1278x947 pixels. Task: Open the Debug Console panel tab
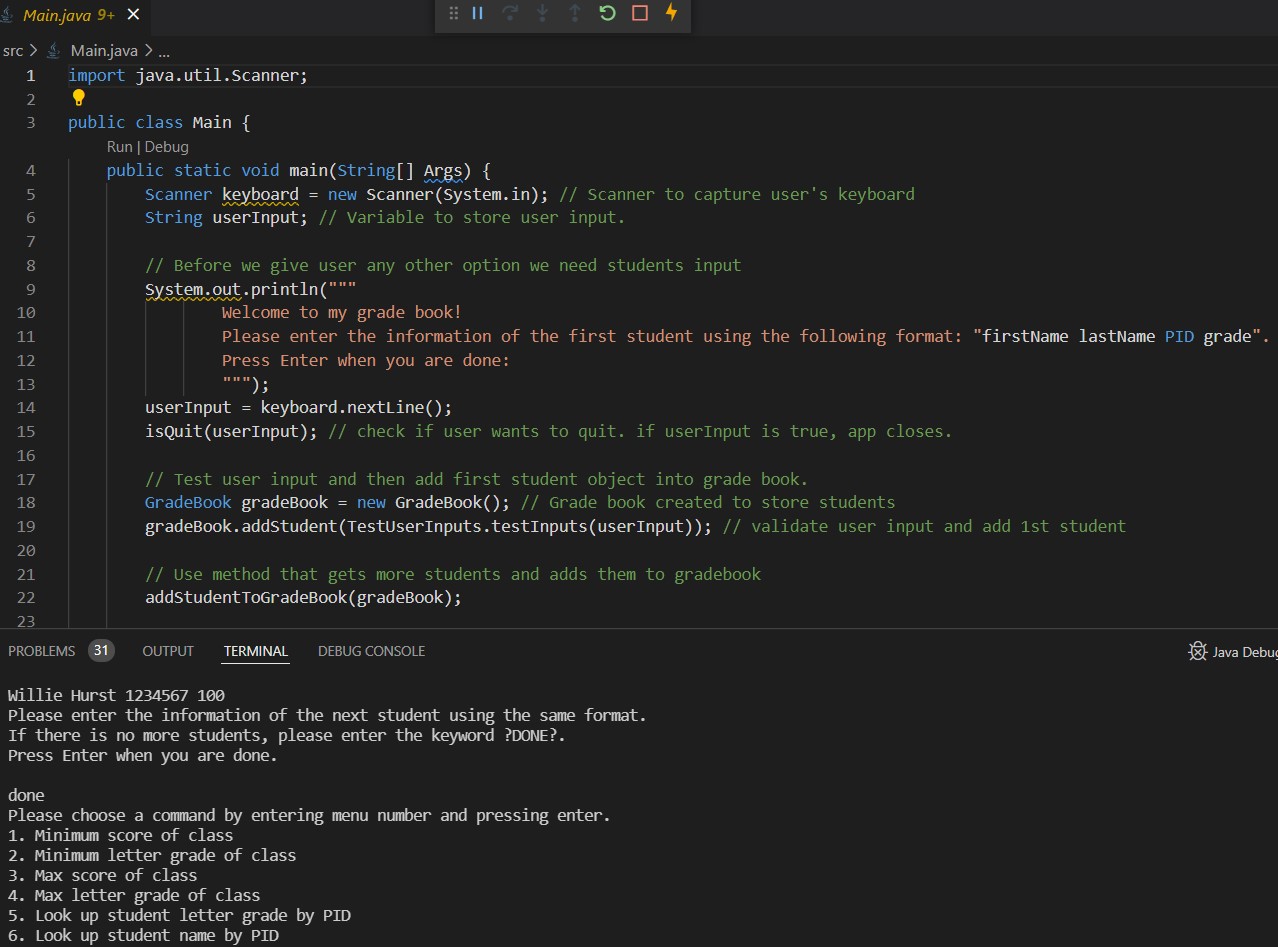pos(371,651)
